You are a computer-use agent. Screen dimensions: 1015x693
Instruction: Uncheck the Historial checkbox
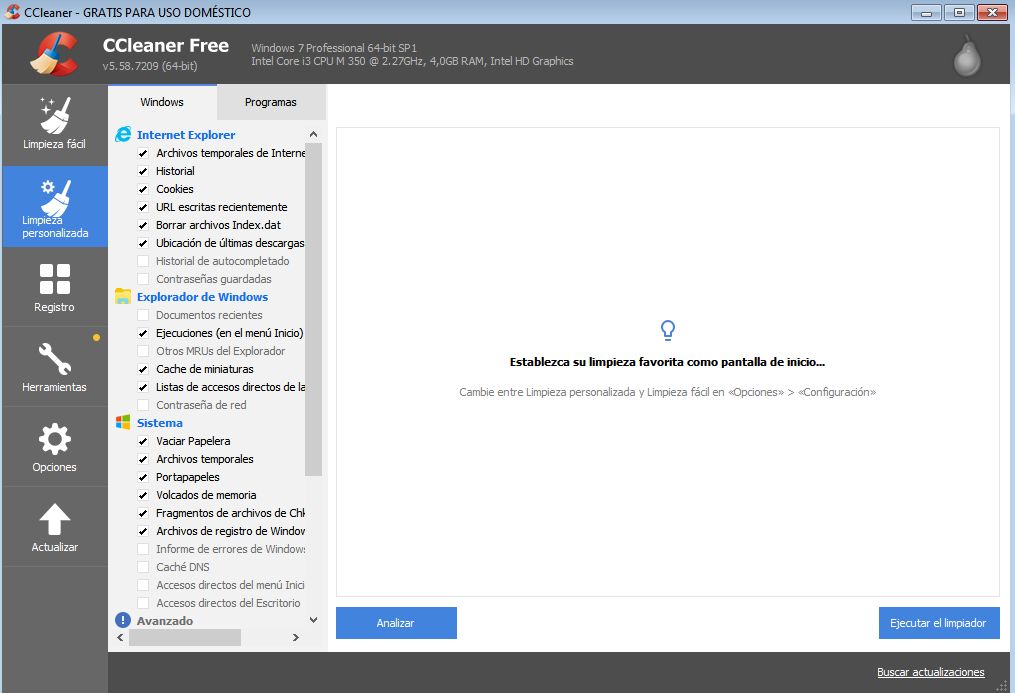143,171
